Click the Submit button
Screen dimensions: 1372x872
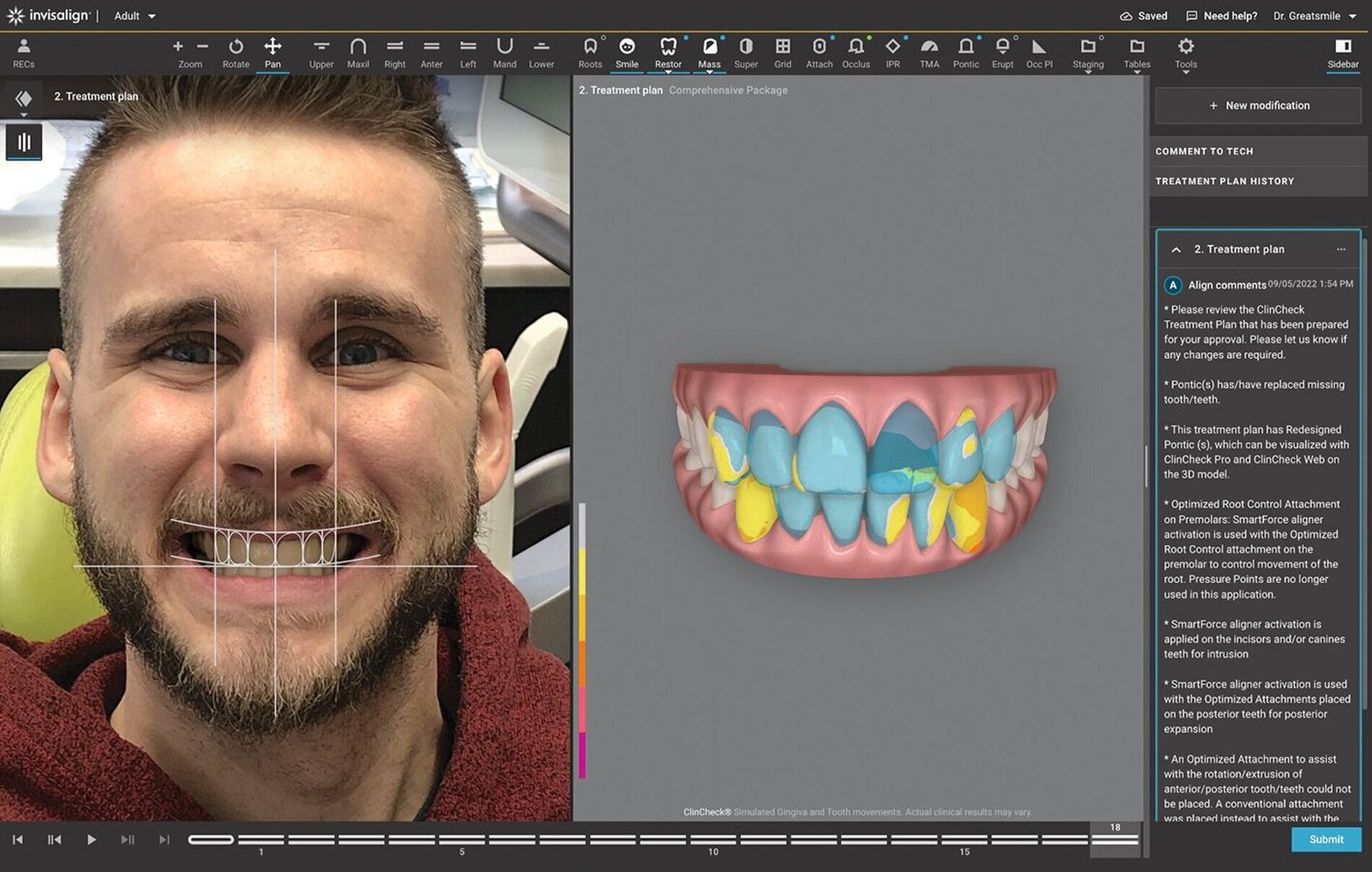1325,839
